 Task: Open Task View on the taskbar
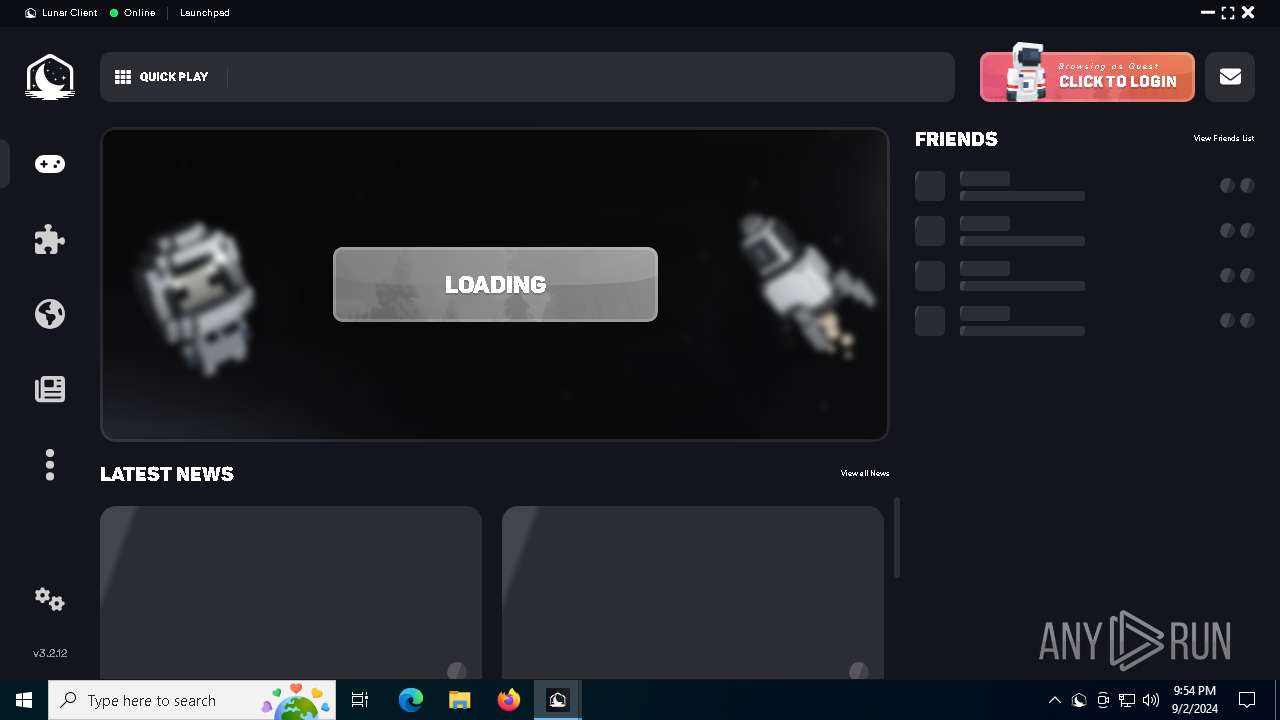coord(360,700)
